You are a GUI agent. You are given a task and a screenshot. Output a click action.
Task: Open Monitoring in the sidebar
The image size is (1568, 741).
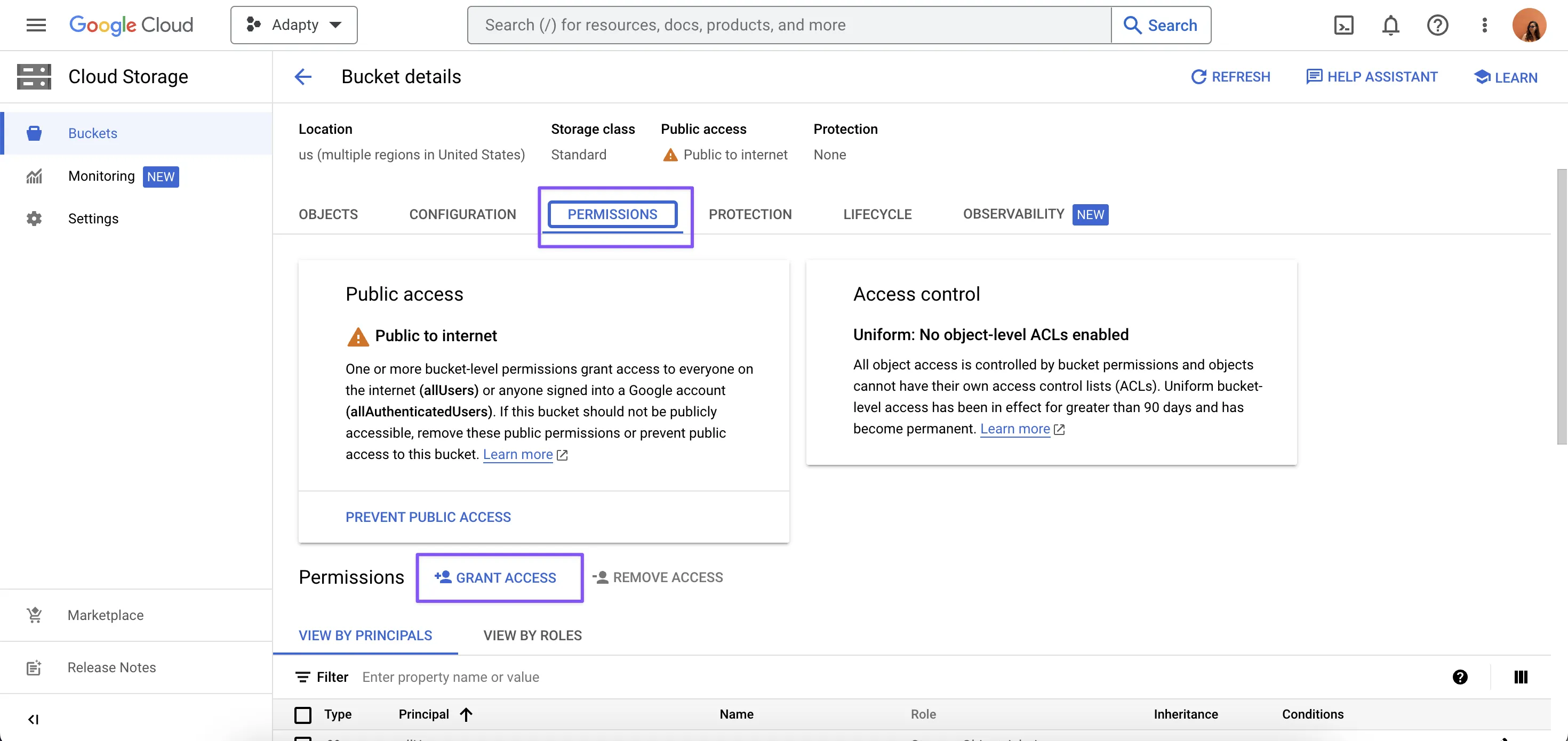(x=101, y=176)
